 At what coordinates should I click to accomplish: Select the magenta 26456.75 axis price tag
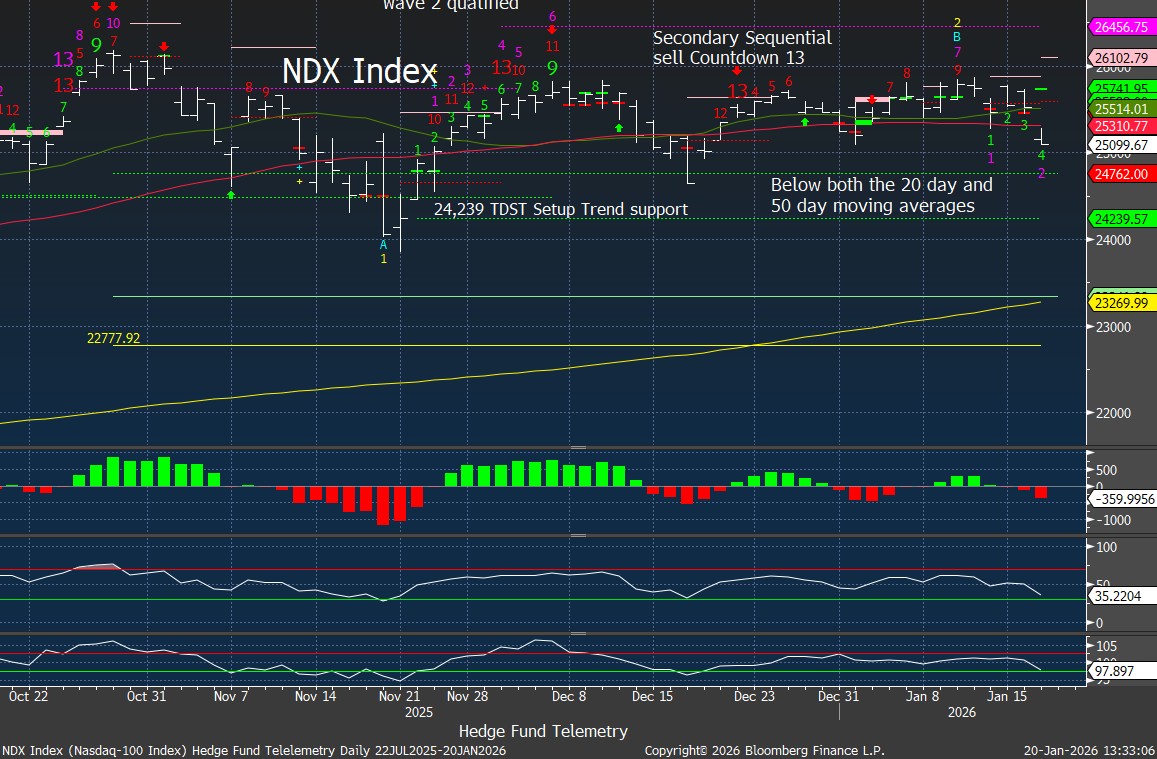(1120, 27)
